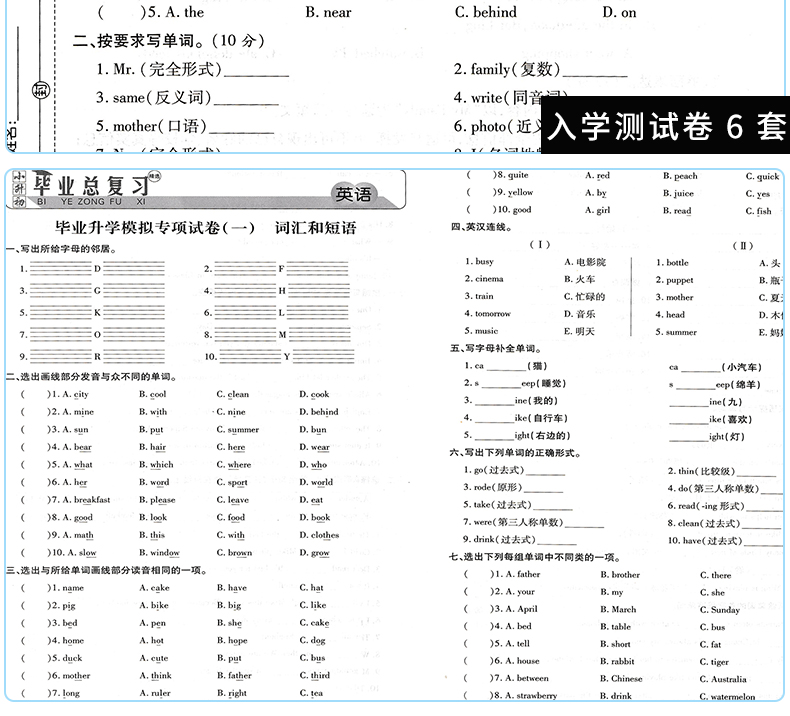Select option A. city in question 1

click(76, 395)
